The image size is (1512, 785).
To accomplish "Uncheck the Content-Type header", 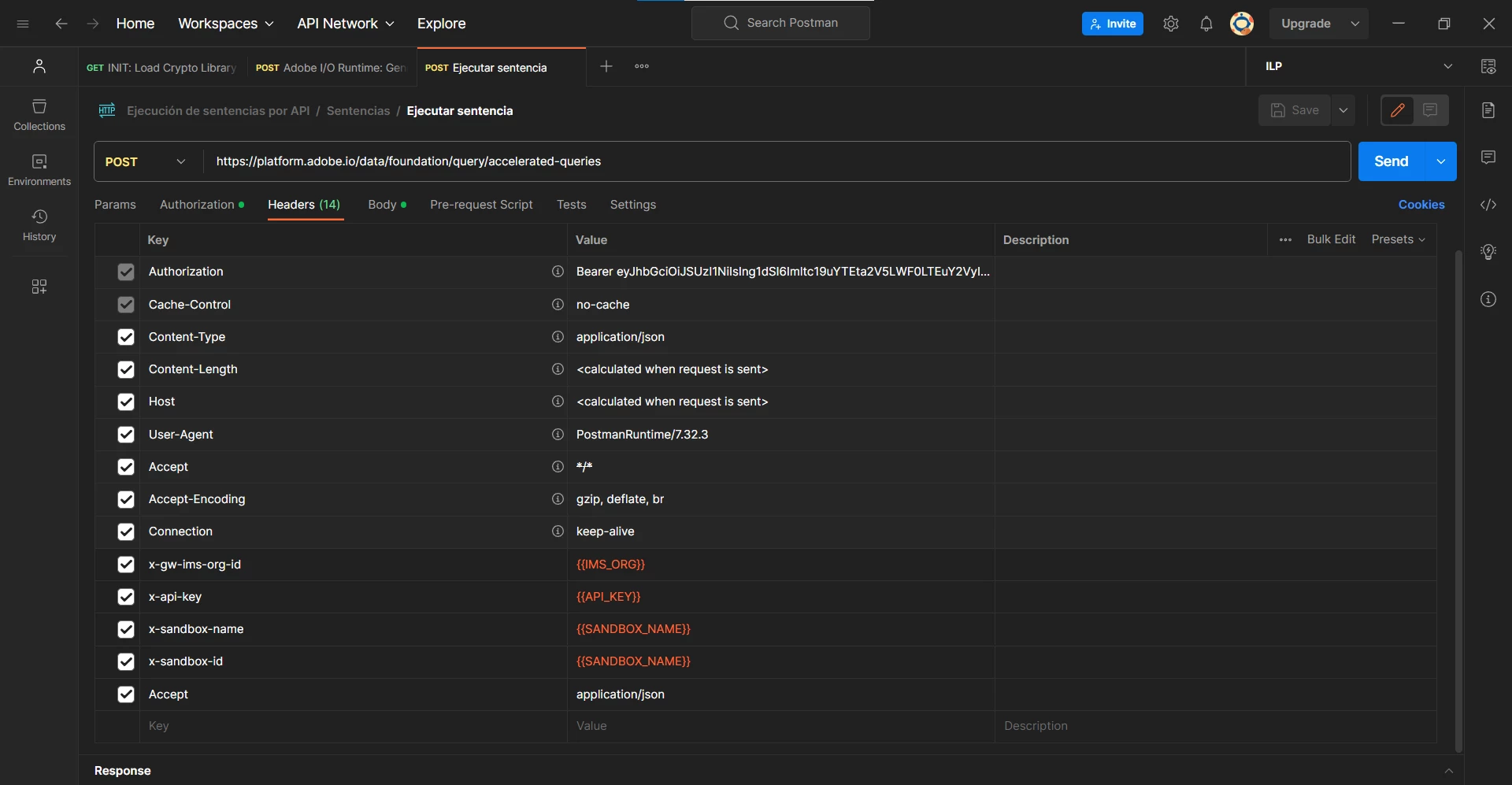I will [x=126, y=337].
